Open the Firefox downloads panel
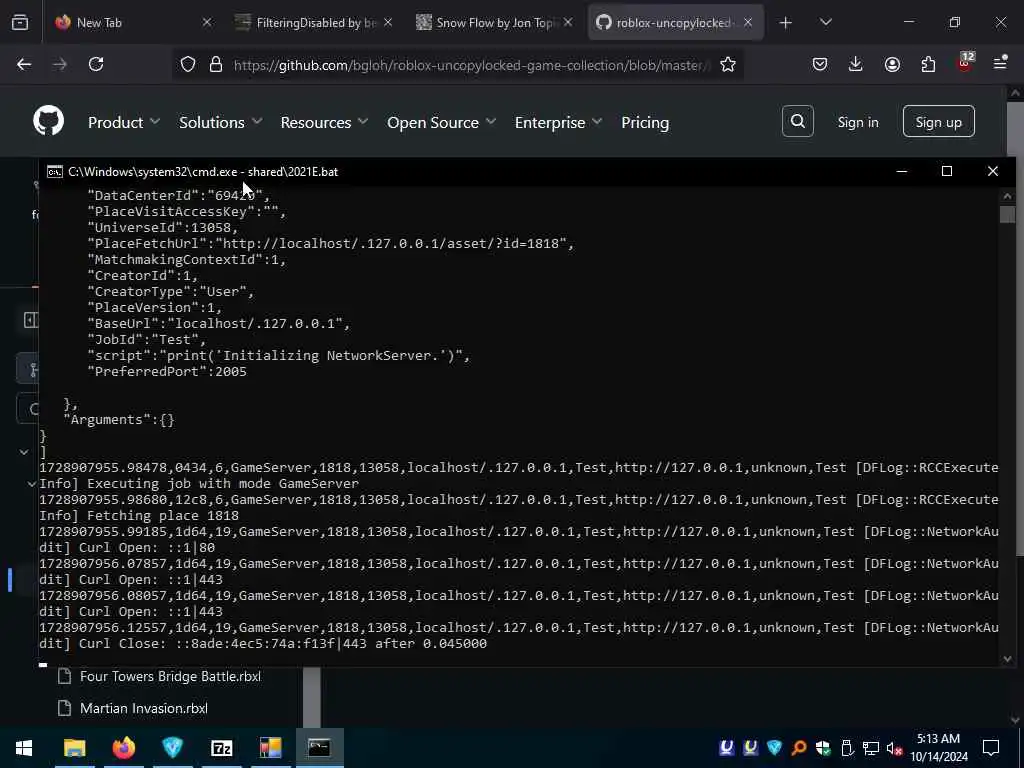This screenshot has height=768, width=1024. [856, 64]
